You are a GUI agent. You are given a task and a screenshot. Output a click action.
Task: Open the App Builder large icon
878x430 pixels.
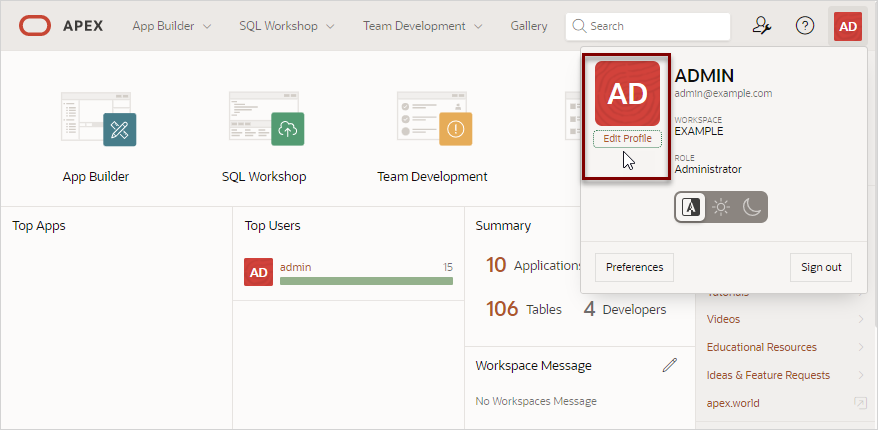99,118
